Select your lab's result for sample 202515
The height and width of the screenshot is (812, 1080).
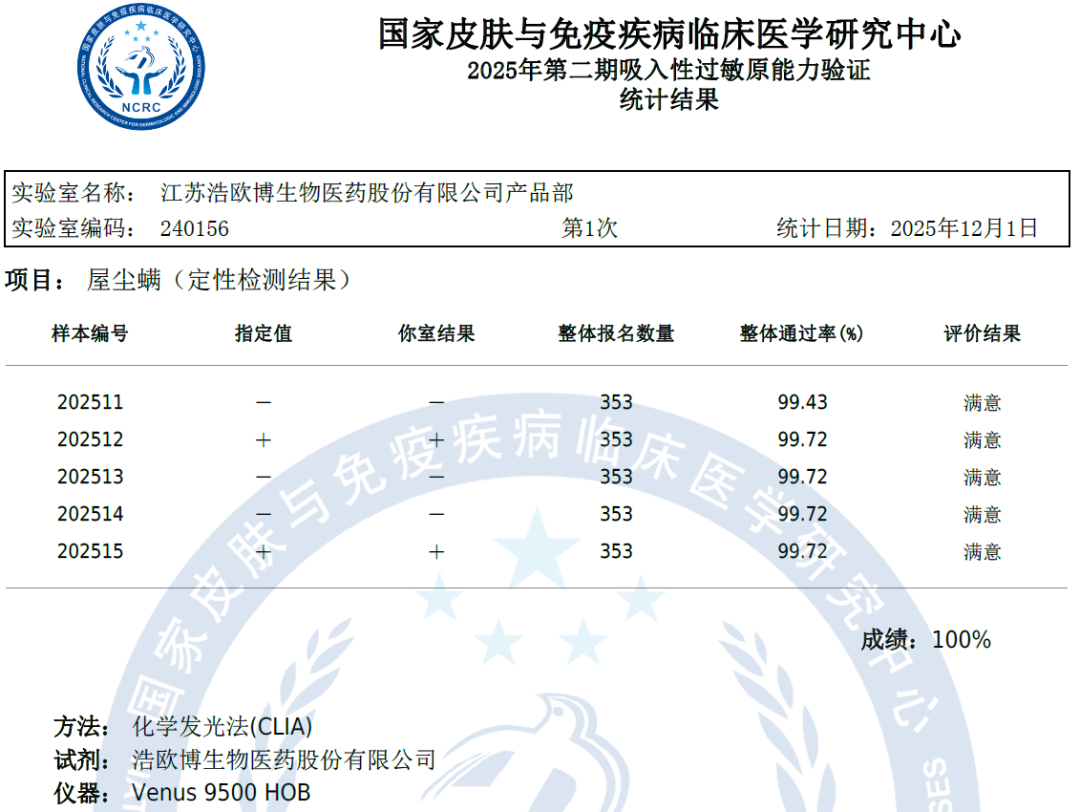tap(436, 552)
